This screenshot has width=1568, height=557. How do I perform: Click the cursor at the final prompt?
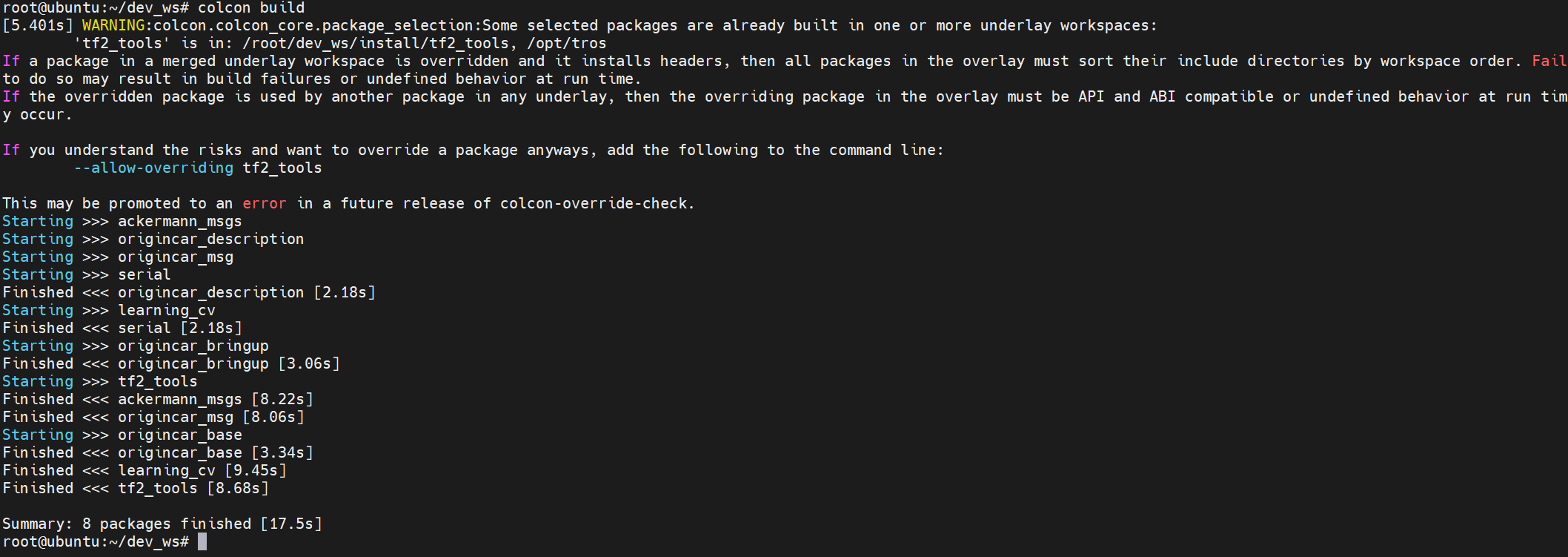[x=202, y=542]
